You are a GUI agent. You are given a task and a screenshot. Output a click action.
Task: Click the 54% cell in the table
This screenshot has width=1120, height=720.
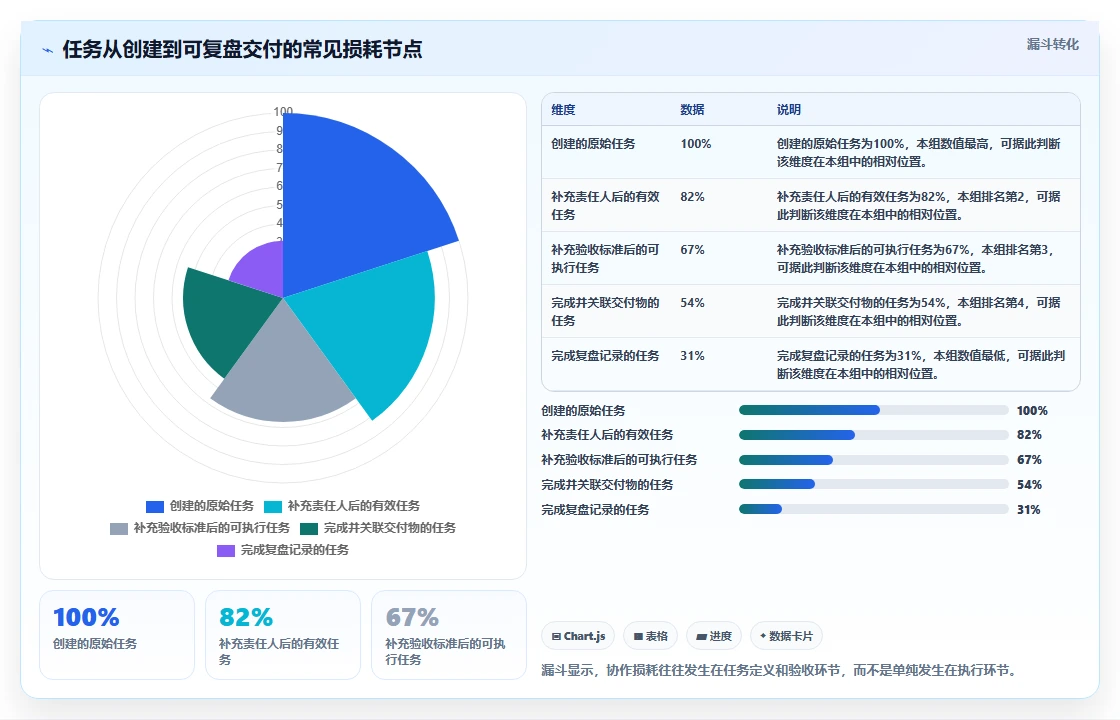coord(692,302)
